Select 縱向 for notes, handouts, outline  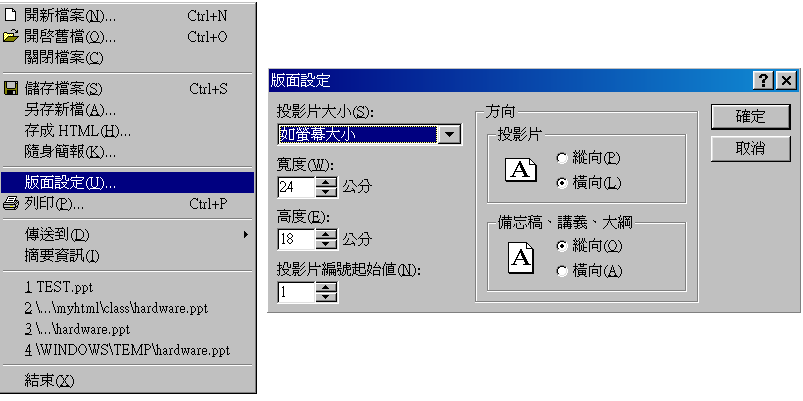[563, 246]
